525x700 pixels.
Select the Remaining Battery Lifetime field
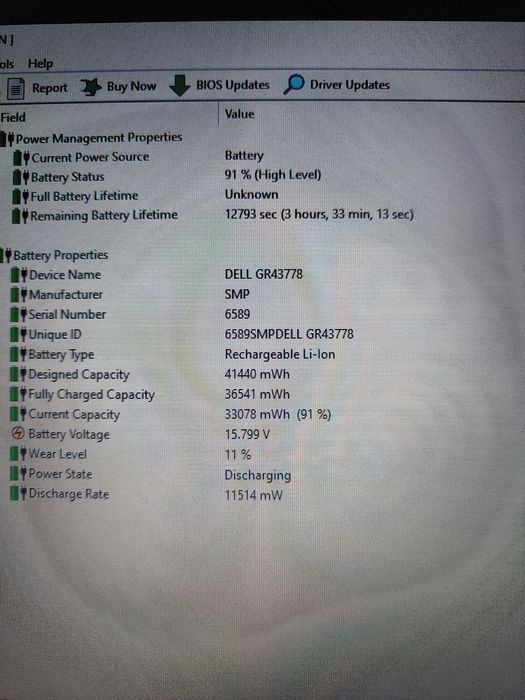104,216
